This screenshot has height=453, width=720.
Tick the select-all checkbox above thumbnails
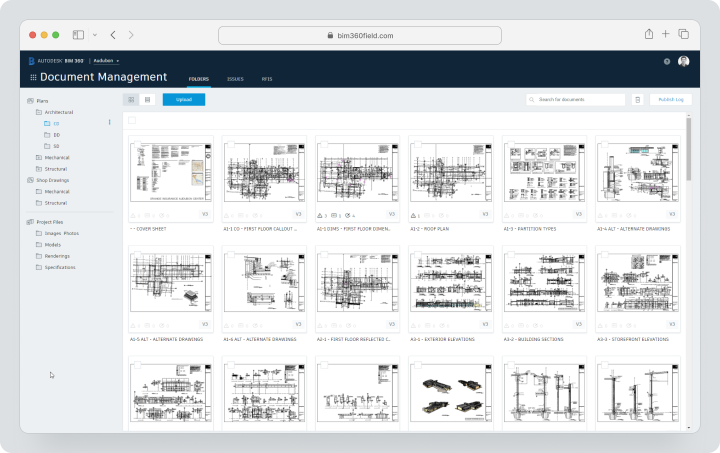132,120
